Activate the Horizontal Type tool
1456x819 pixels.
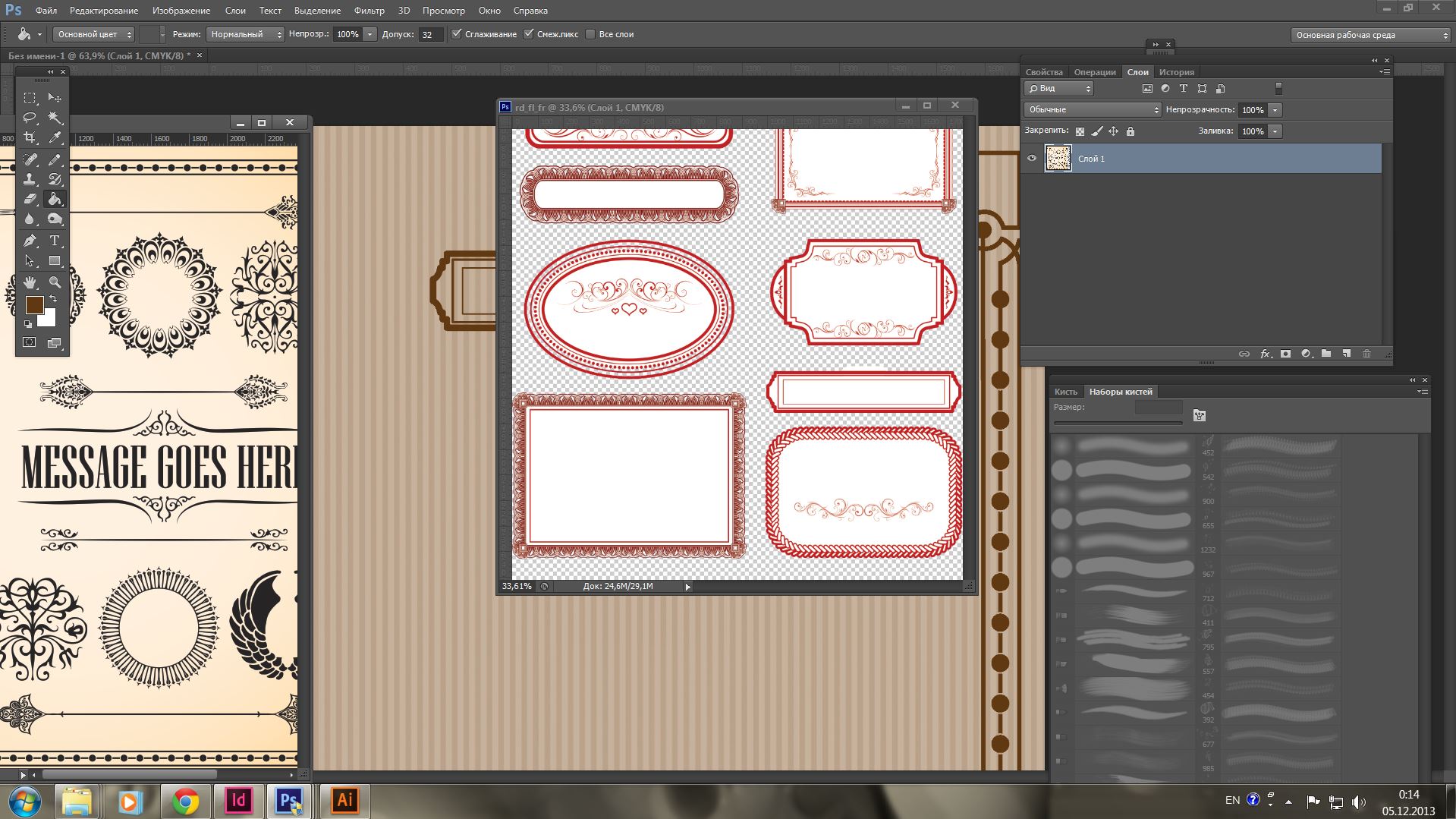[x=55, y=241]
